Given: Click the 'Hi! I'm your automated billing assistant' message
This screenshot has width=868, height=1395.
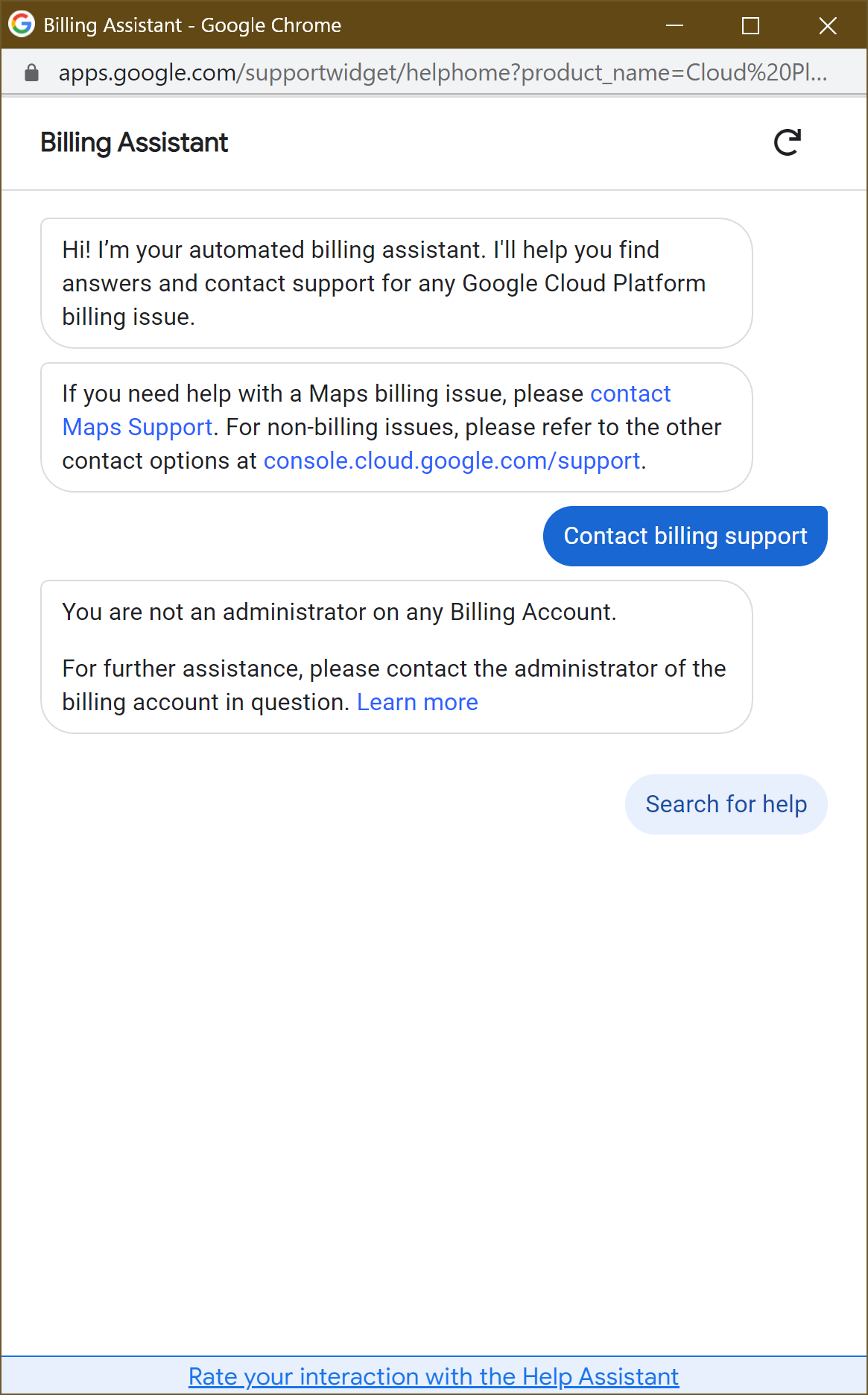Looking at the screenshot, I should tap(361, 250).
